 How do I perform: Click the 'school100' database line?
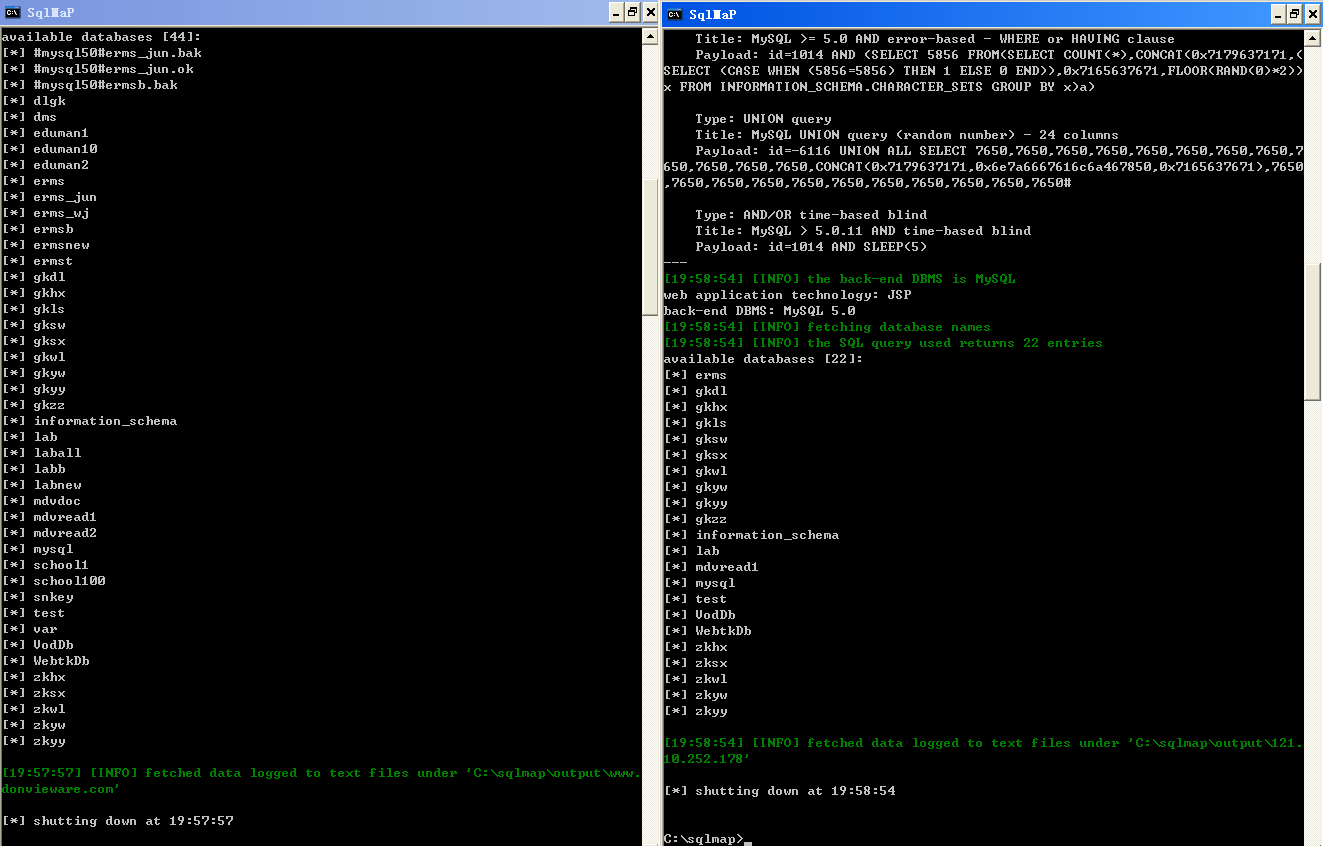pyautogui.click(x=69, y=581)
